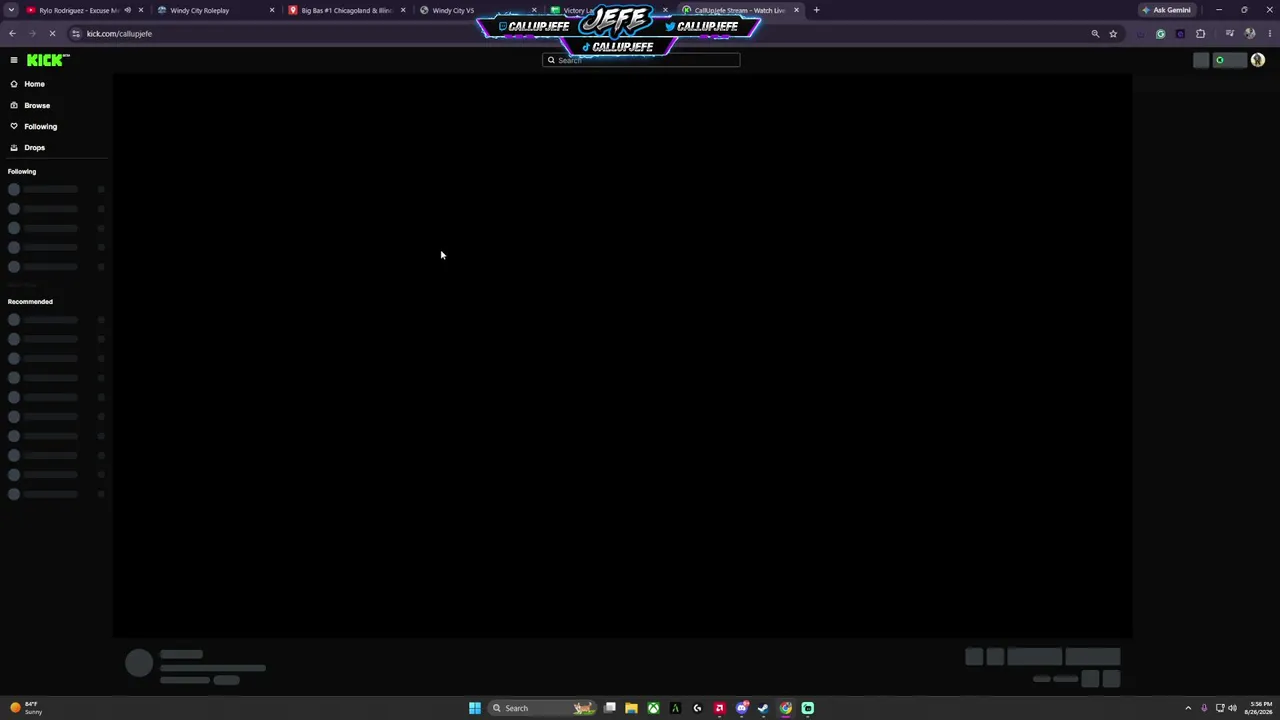Open the weather widget showing Sunny

point(26,708)
